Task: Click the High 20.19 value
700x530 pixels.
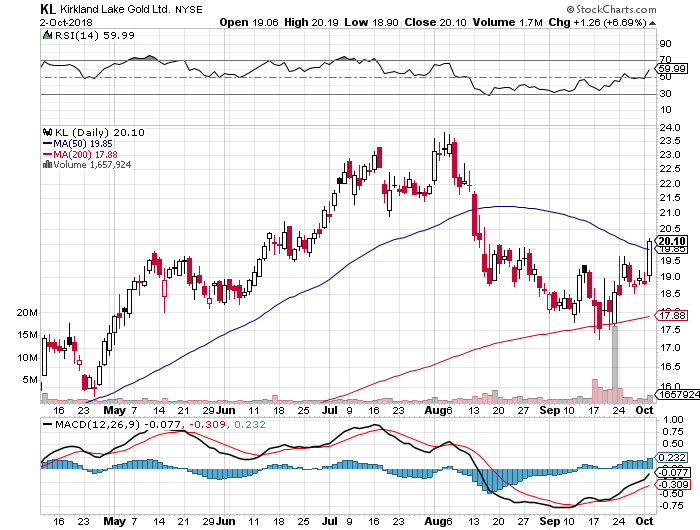Action: click(311, 22)
